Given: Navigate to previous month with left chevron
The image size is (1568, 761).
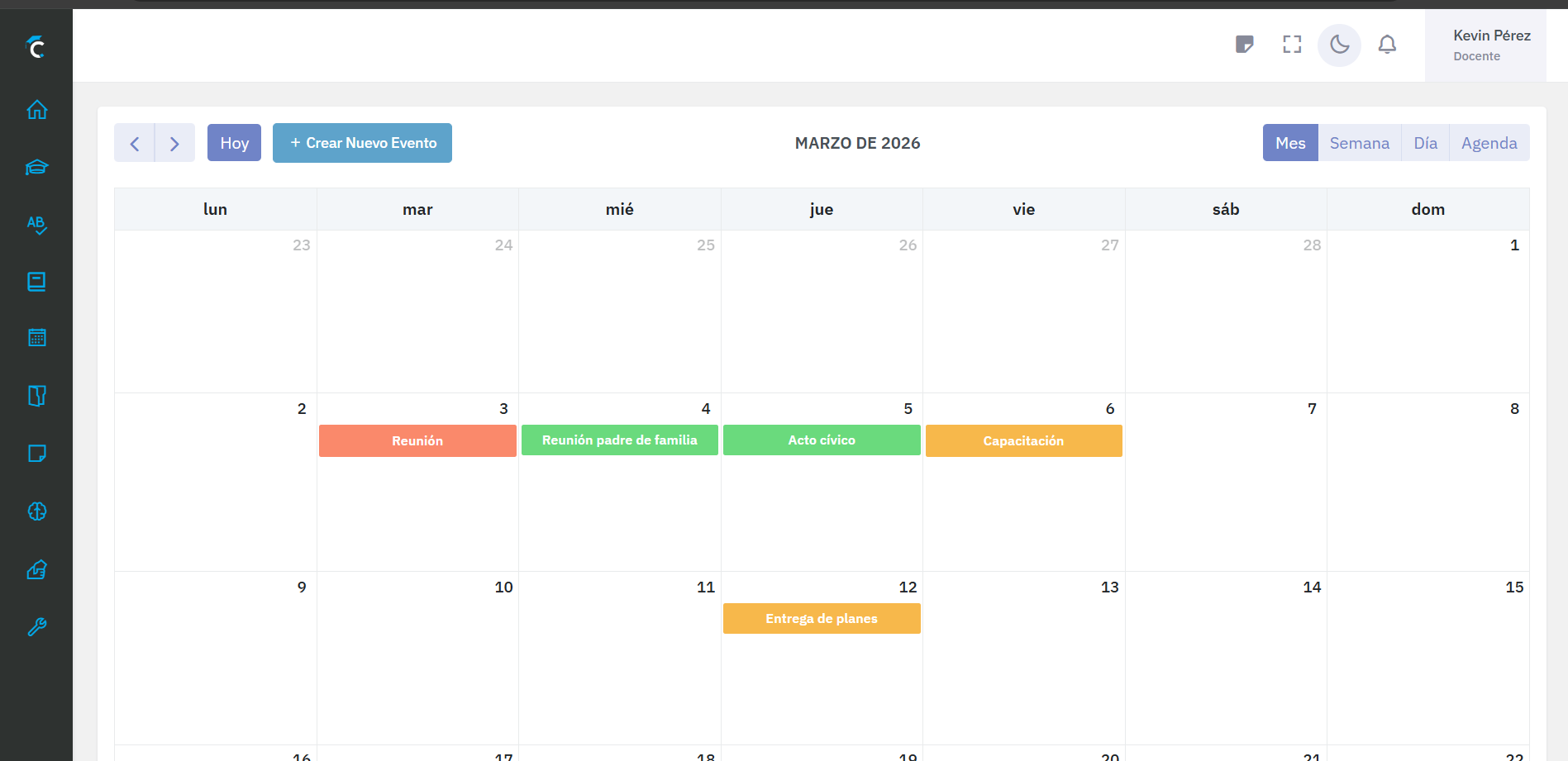Looking at the screenshot, I should click(134, 142).
